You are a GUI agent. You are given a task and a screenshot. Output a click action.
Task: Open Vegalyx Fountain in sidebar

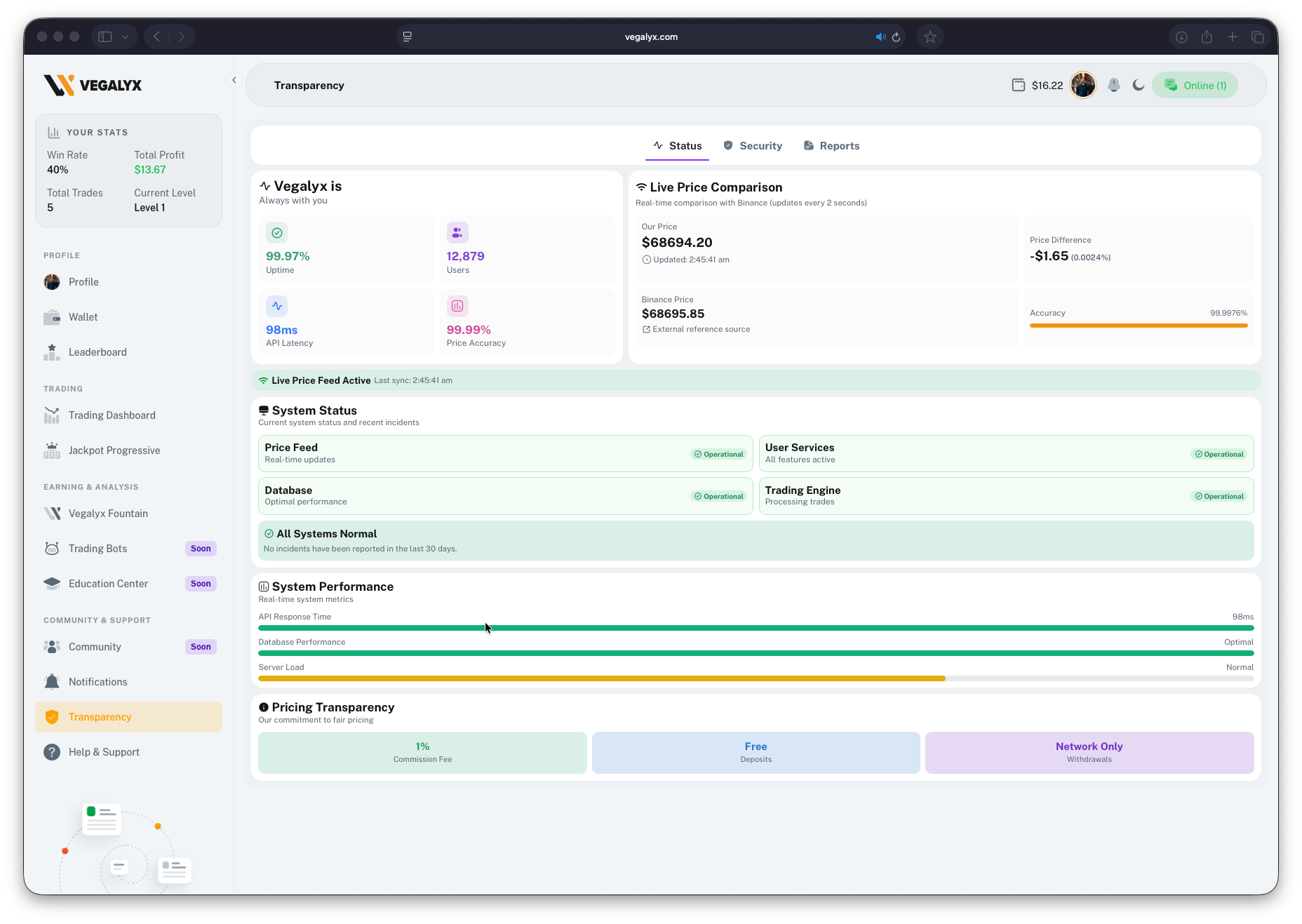click(x=128, y=514)
